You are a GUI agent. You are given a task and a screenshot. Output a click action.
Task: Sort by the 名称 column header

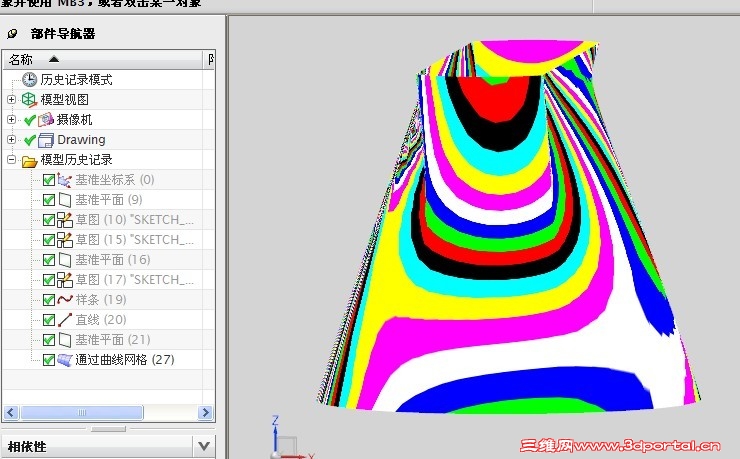(103, 59)
